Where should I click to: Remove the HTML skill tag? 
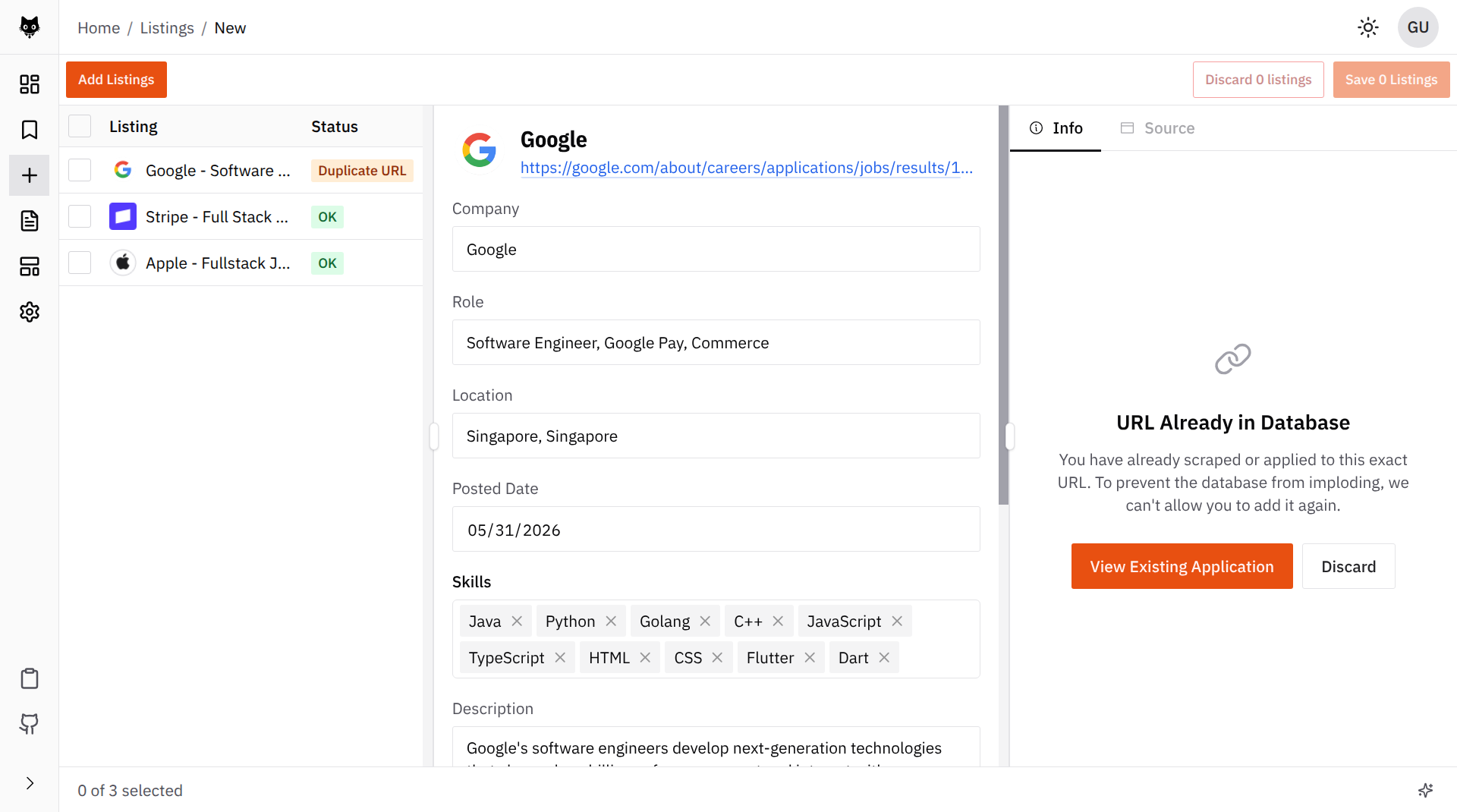click(x=645, y=657)
